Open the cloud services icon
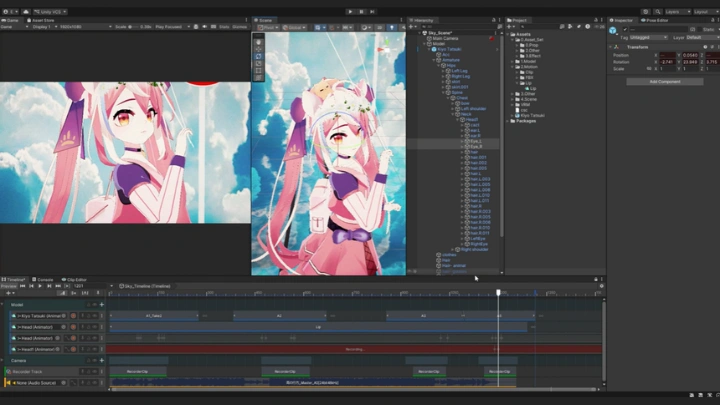 pyautogui.click(x=26, y=11)
